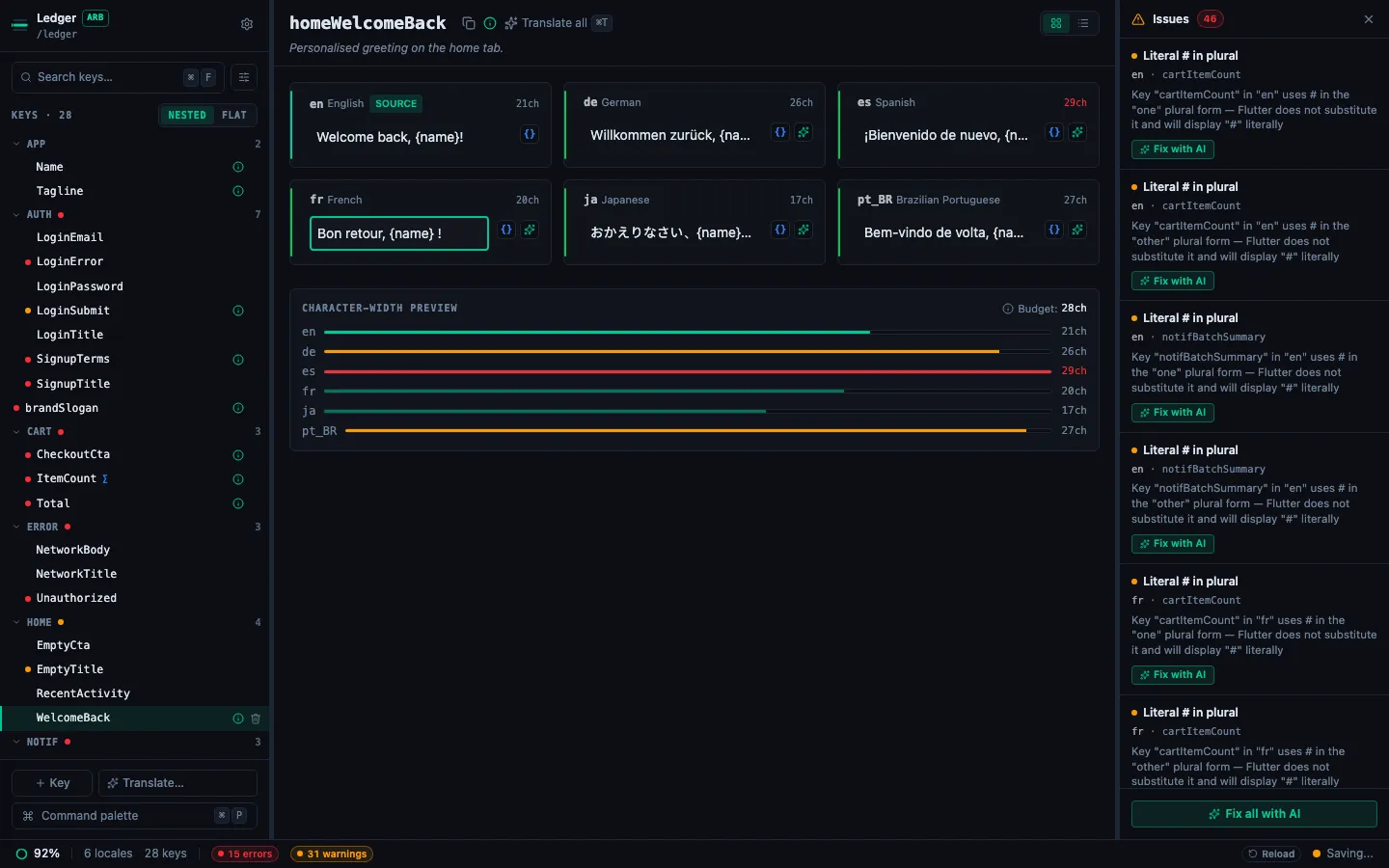Click the English source text Welcome back

tap(390, 137)
